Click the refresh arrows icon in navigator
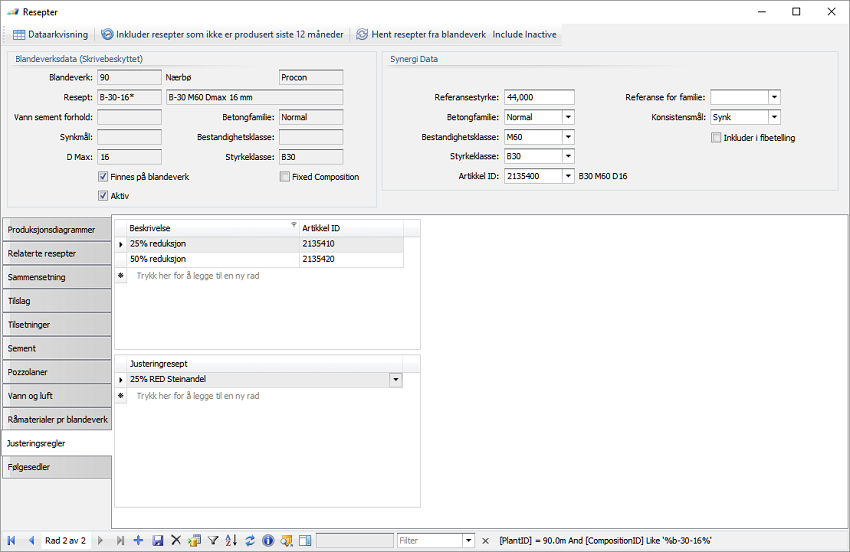 (x=249, y=541)
